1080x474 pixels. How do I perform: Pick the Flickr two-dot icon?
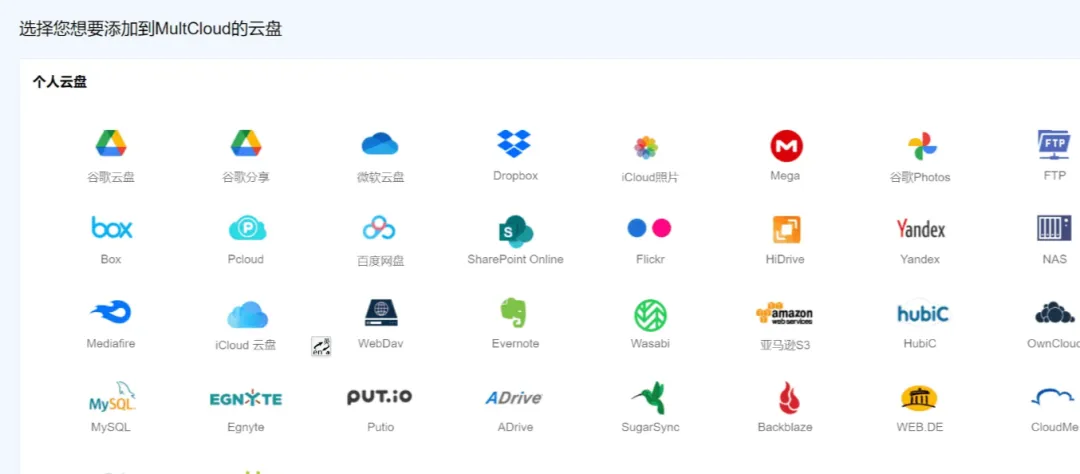(x=650, y=228)
